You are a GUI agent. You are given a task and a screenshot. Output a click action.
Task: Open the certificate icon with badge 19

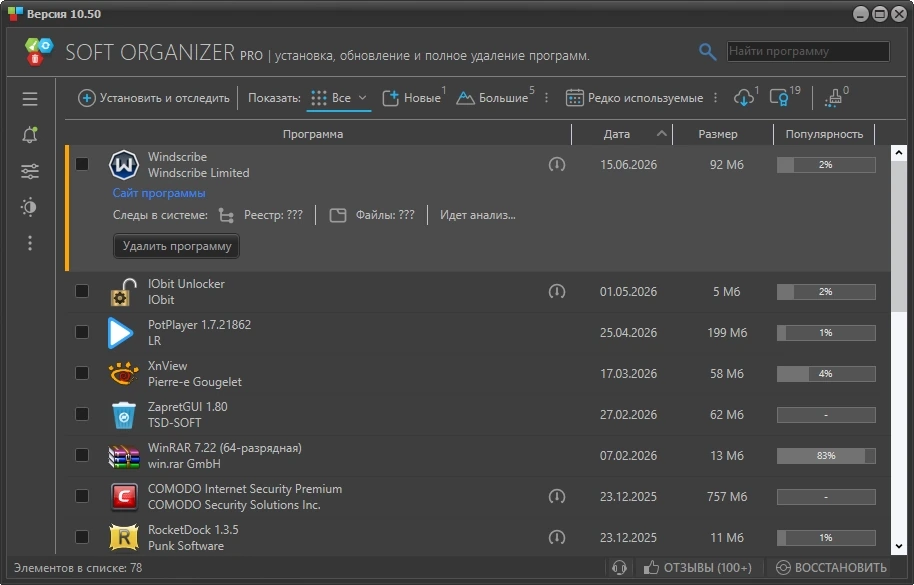779,97
